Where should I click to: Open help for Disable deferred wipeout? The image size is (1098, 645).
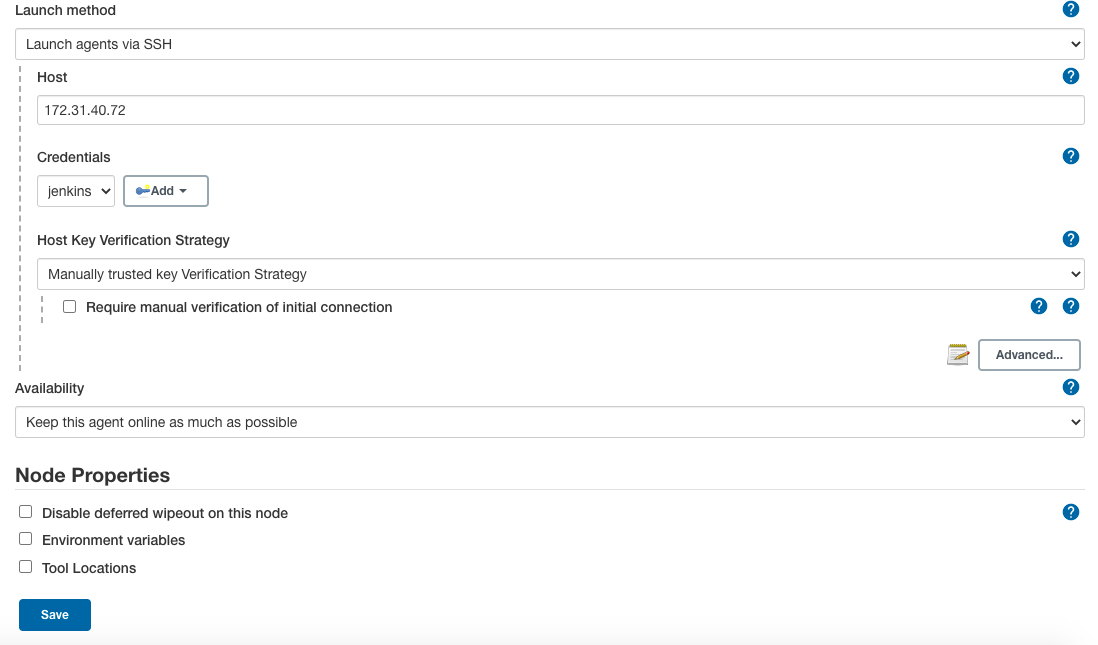click(1071, 511)
